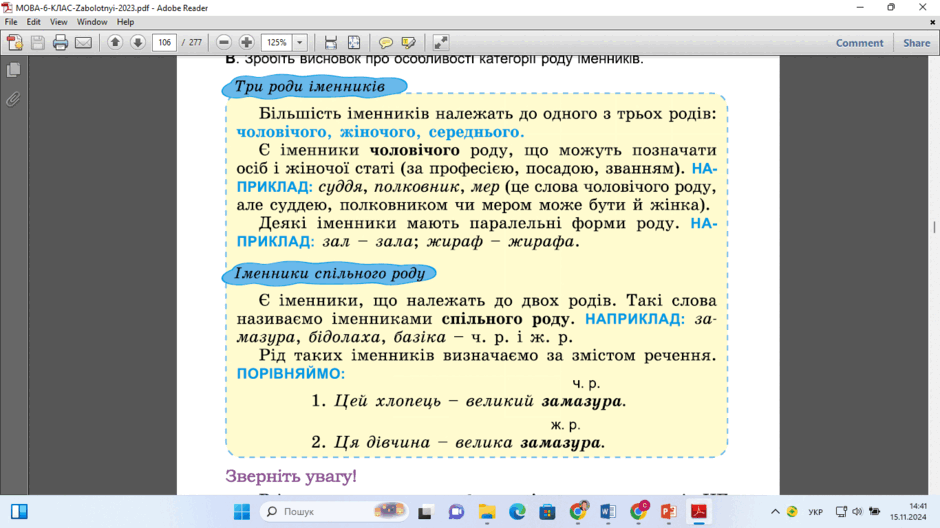Image resolution: width=940 pixels, height=528 pixels.
Task: Click the Fit width scrolling icon
Action: [x=330, y=43]
